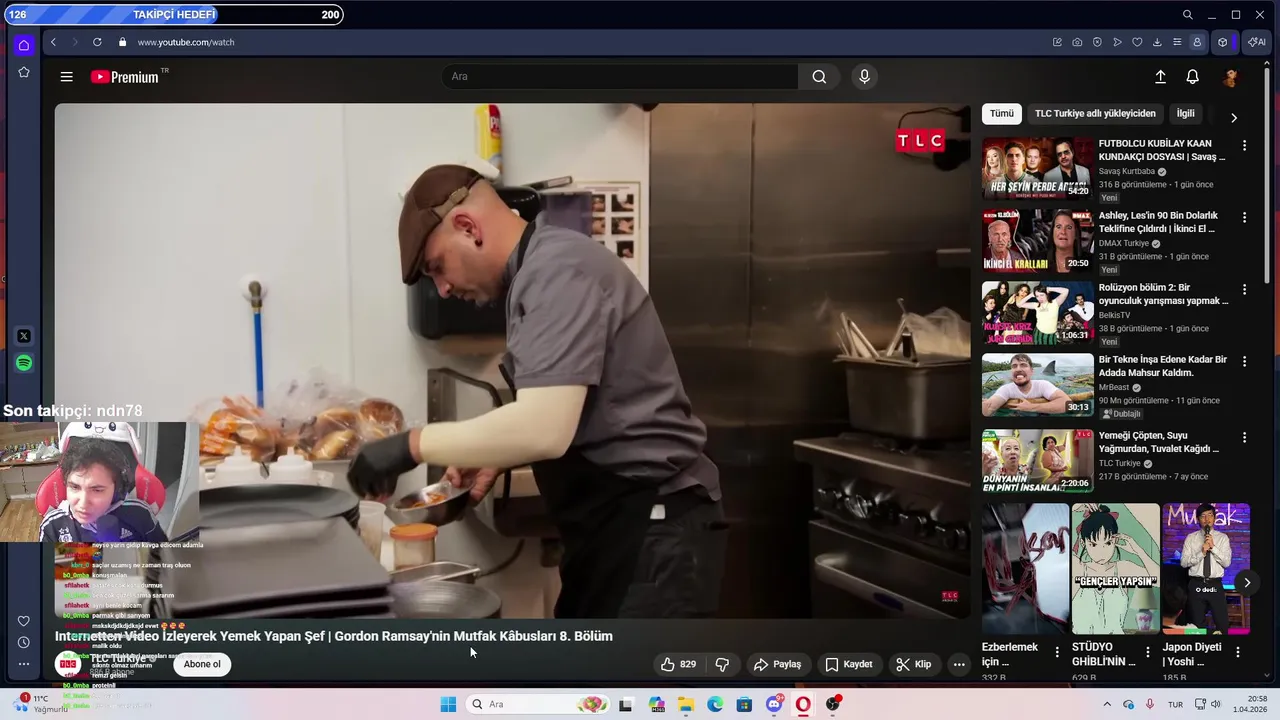The height and width of the screenshot is (720, 1280).
Task: Open Opera downloads icon
Action: click(x=1157, y=42)
